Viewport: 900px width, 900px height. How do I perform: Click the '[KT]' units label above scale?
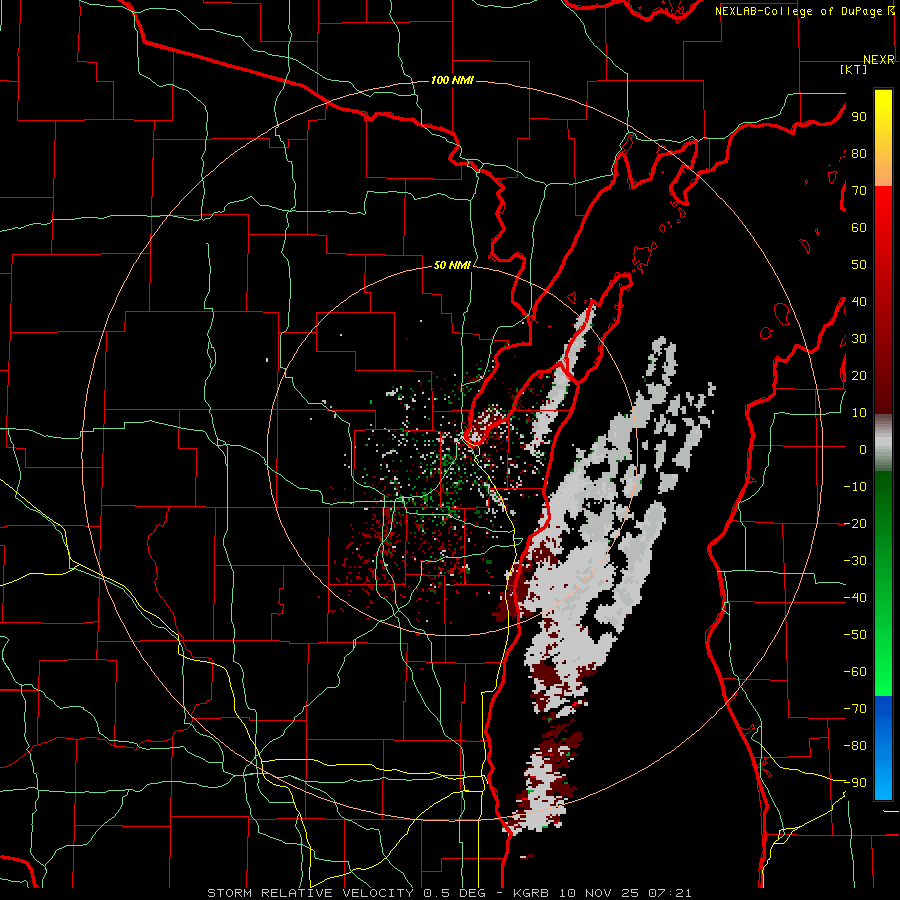[x=854, y=69]
